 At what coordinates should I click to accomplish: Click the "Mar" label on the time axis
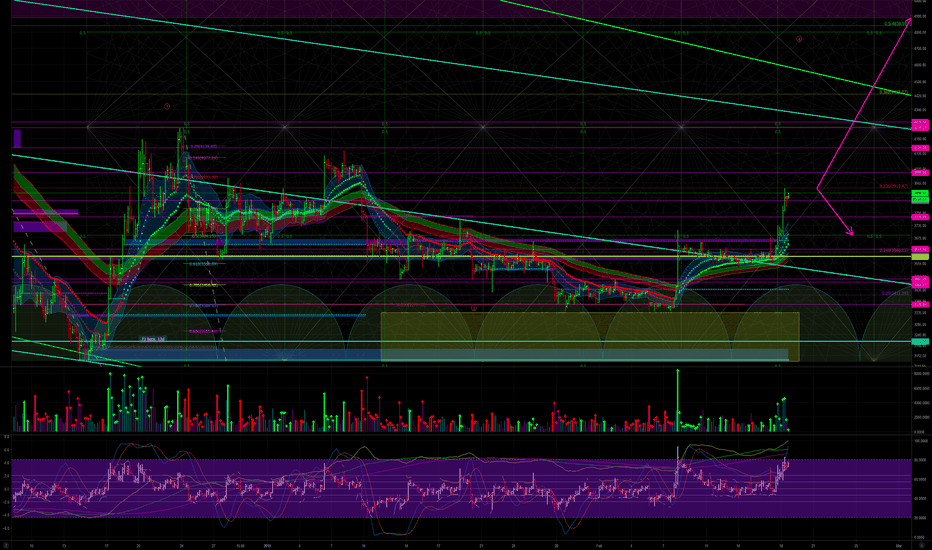899,545
